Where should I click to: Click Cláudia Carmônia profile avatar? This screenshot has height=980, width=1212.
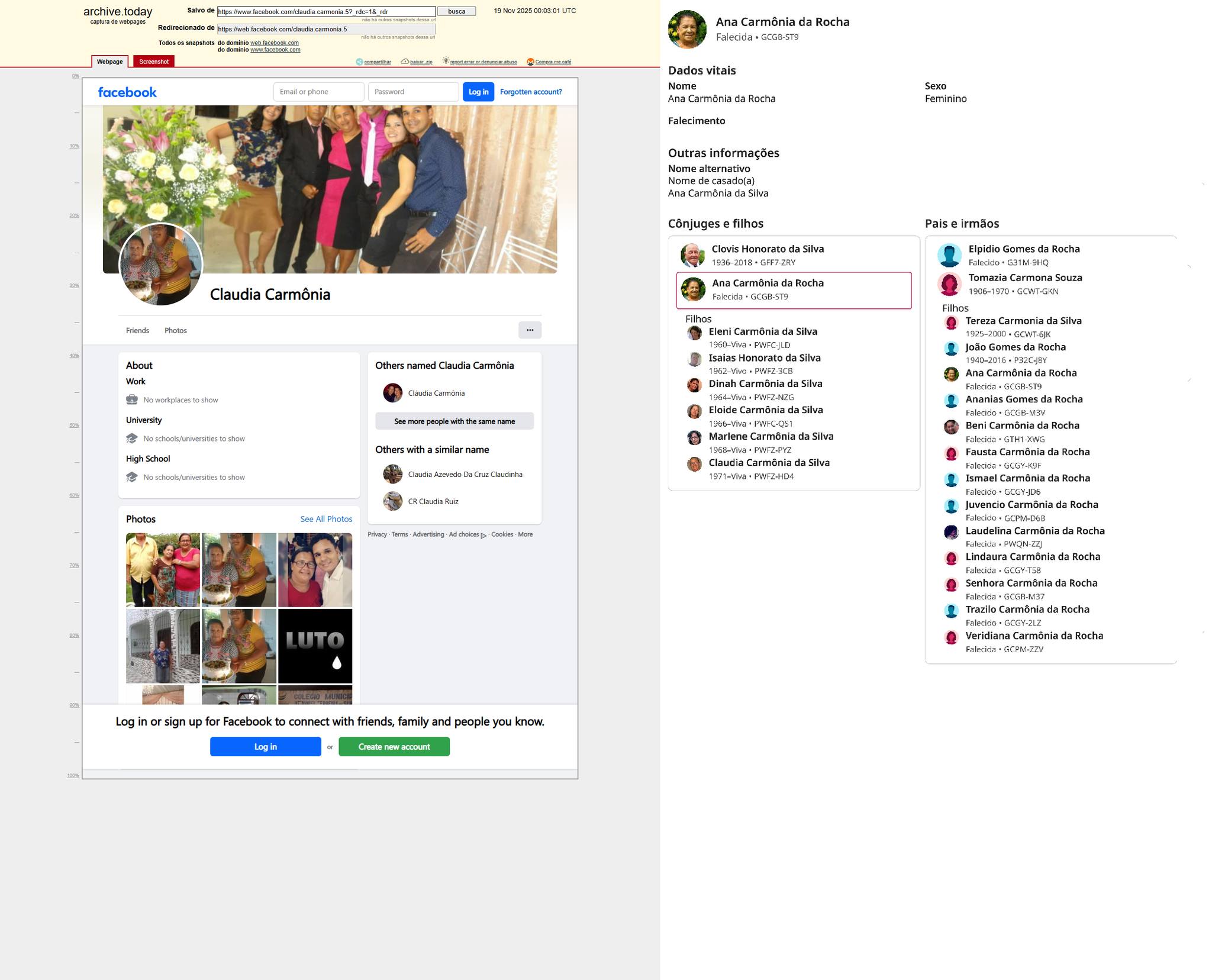pyautogui.click(x=392, y=393)
